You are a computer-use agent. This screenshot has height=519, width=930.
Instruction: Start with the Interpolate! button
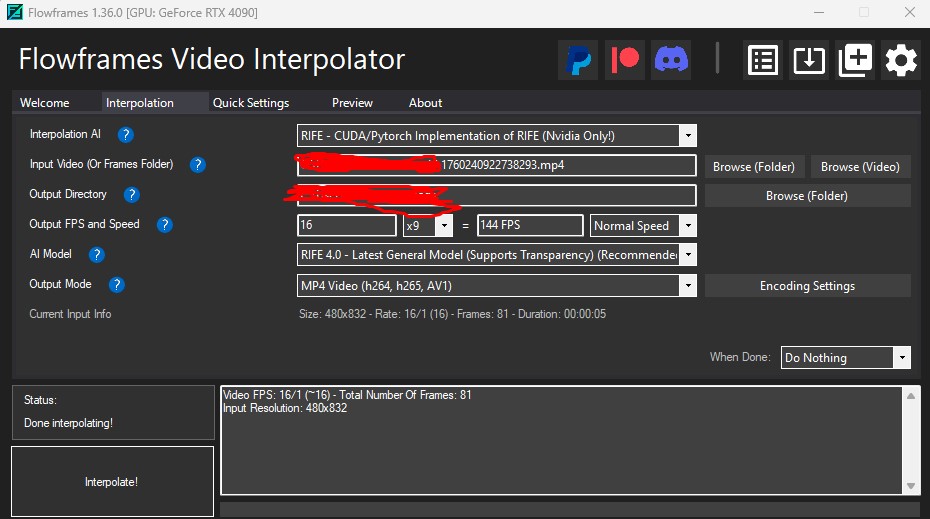112,482
